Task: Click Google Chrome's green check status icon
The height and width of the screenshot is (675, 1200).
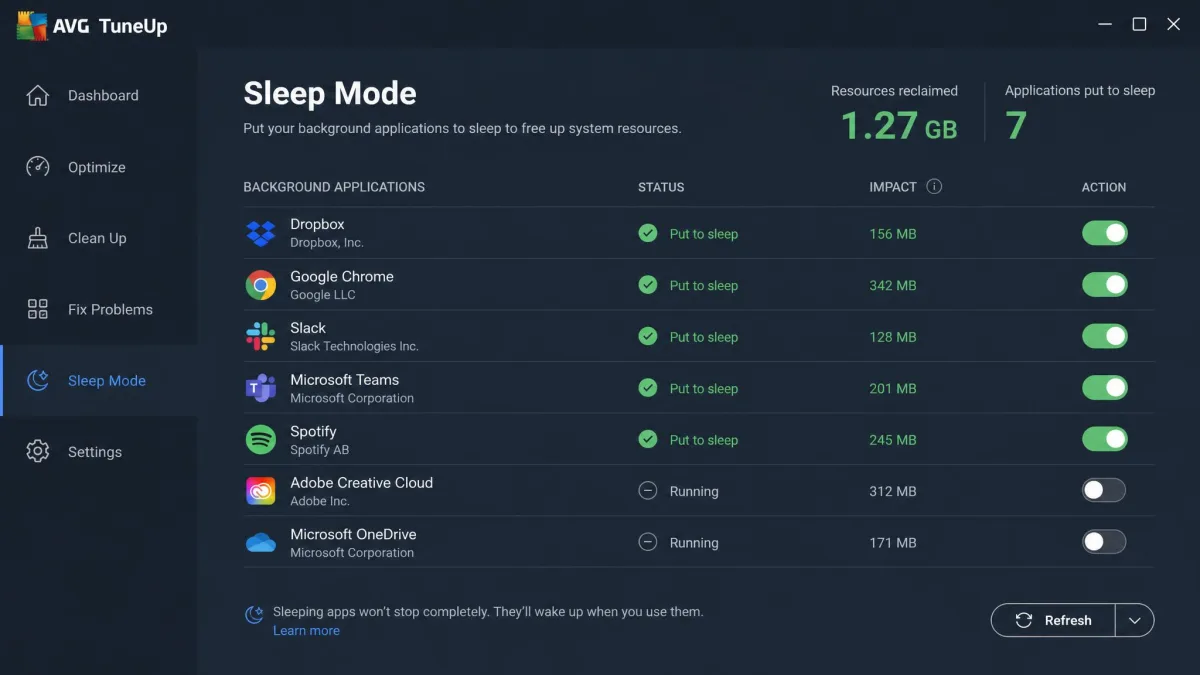Action: tap(648, 285)
